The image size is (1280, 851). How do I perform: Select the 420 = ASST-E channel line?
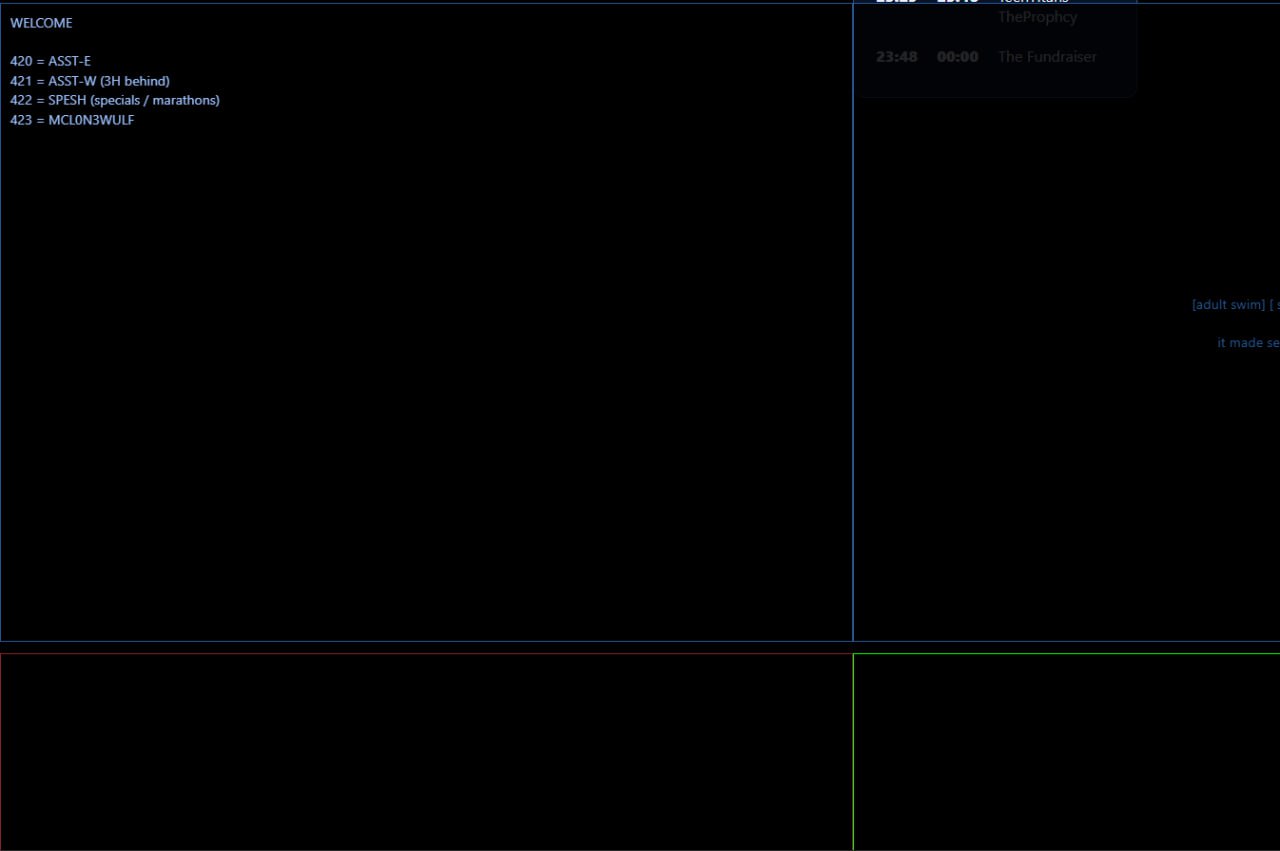pos(50,61)
